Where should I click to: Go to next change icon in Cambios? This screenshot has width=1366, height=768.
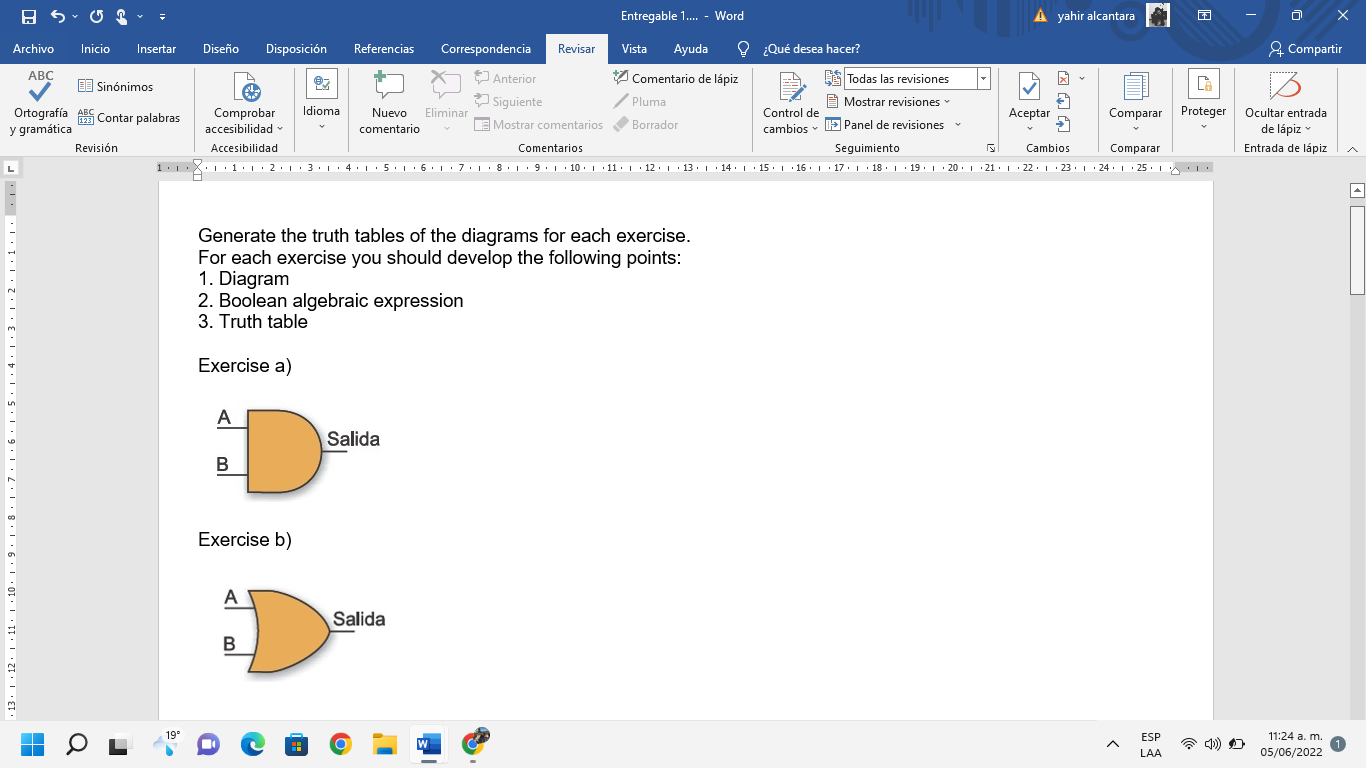(x=1063, y=124)
